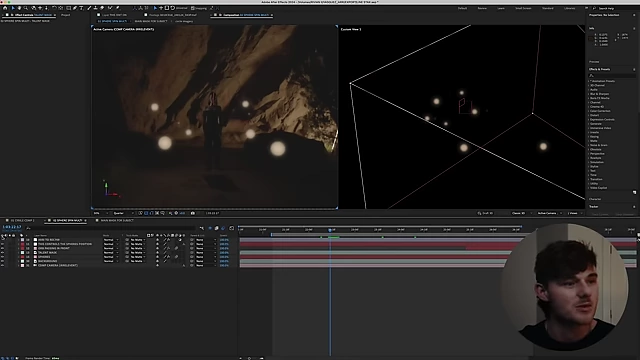Open the Properties panel menu icon
Screen dimensions: 640x360
[x=634, y=15]
